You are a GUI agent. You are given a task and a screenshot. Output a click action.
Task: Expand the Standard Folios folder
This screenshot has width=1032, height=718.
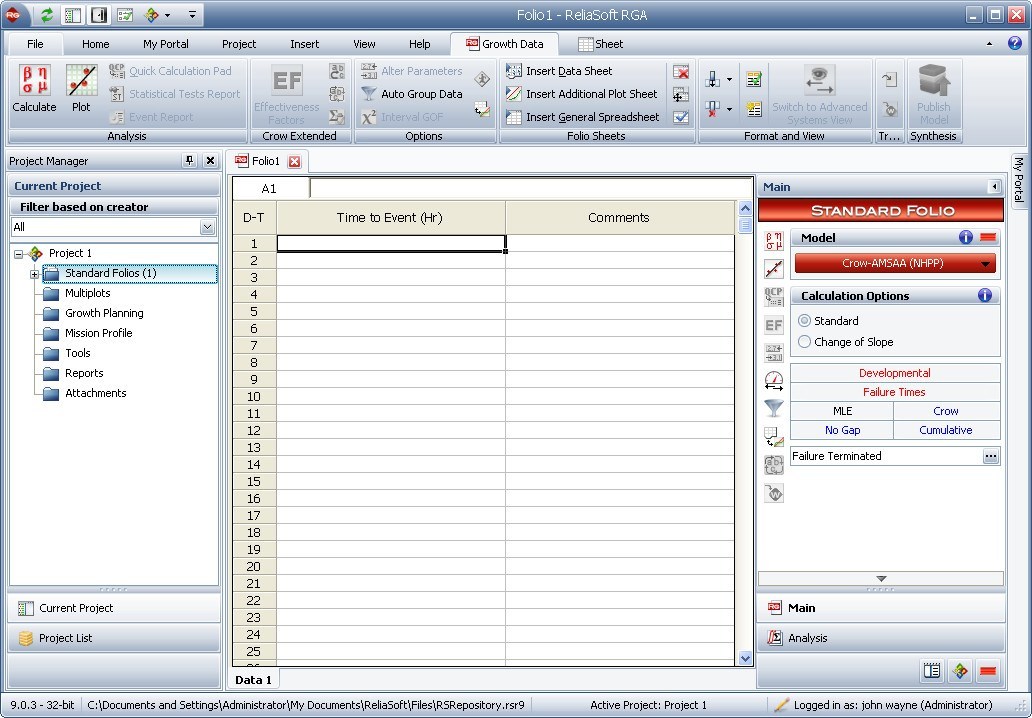pyautogui.click(x=34, y=274)
